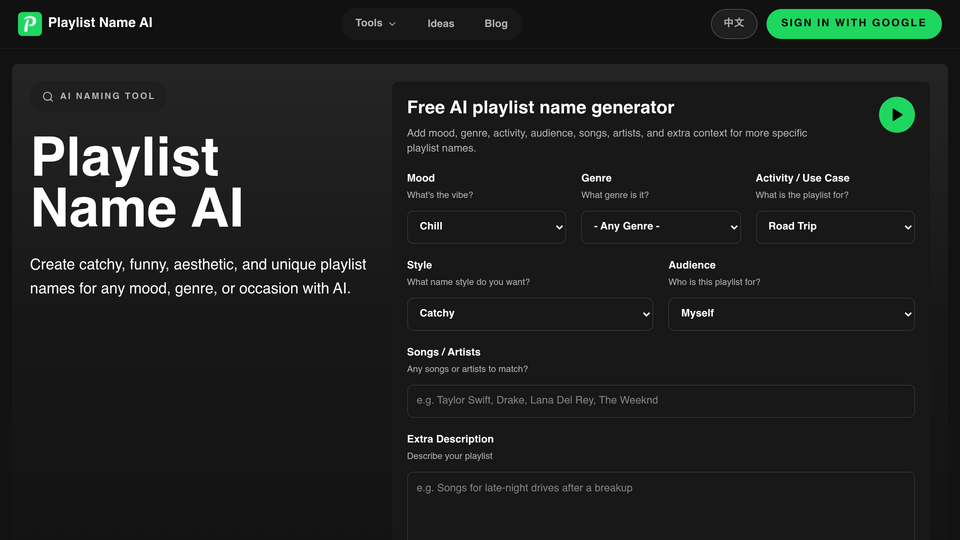Open the Mood dropdown showing Chill
The width and height of the screenshot is (960, 540).
tap(486, 227)
